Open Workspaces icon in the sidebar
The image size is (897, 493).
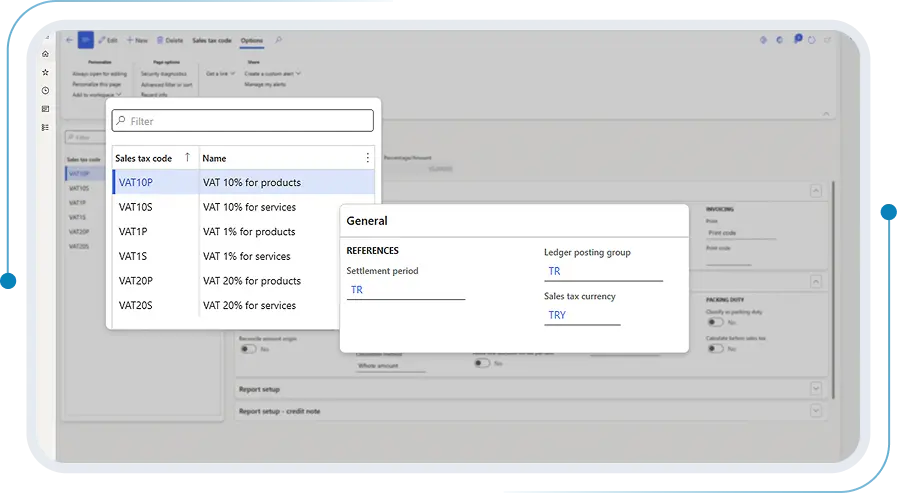[x=45, y=109]
